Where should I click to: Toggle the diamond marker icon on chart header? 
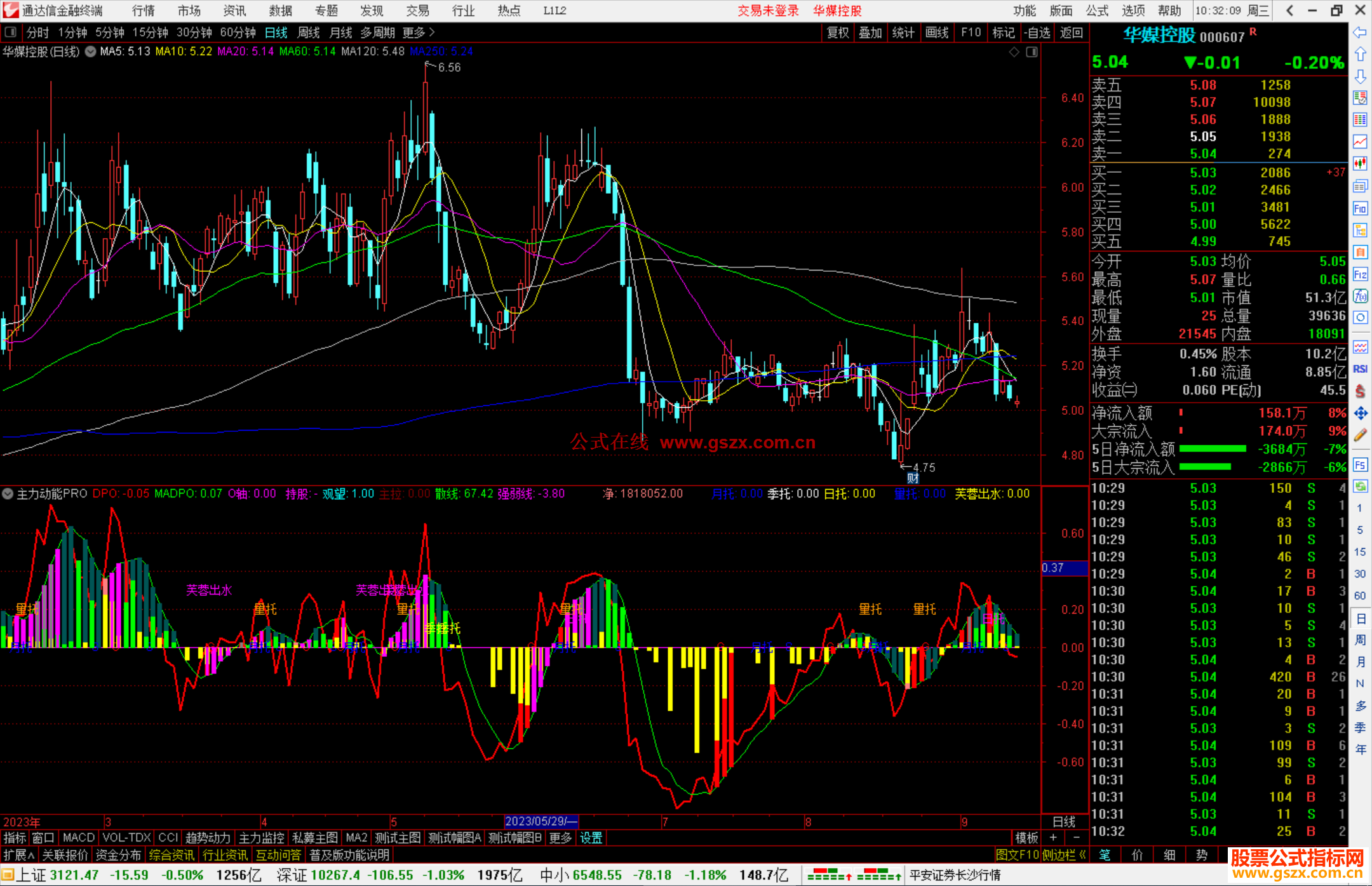[x=1014, y=52]
